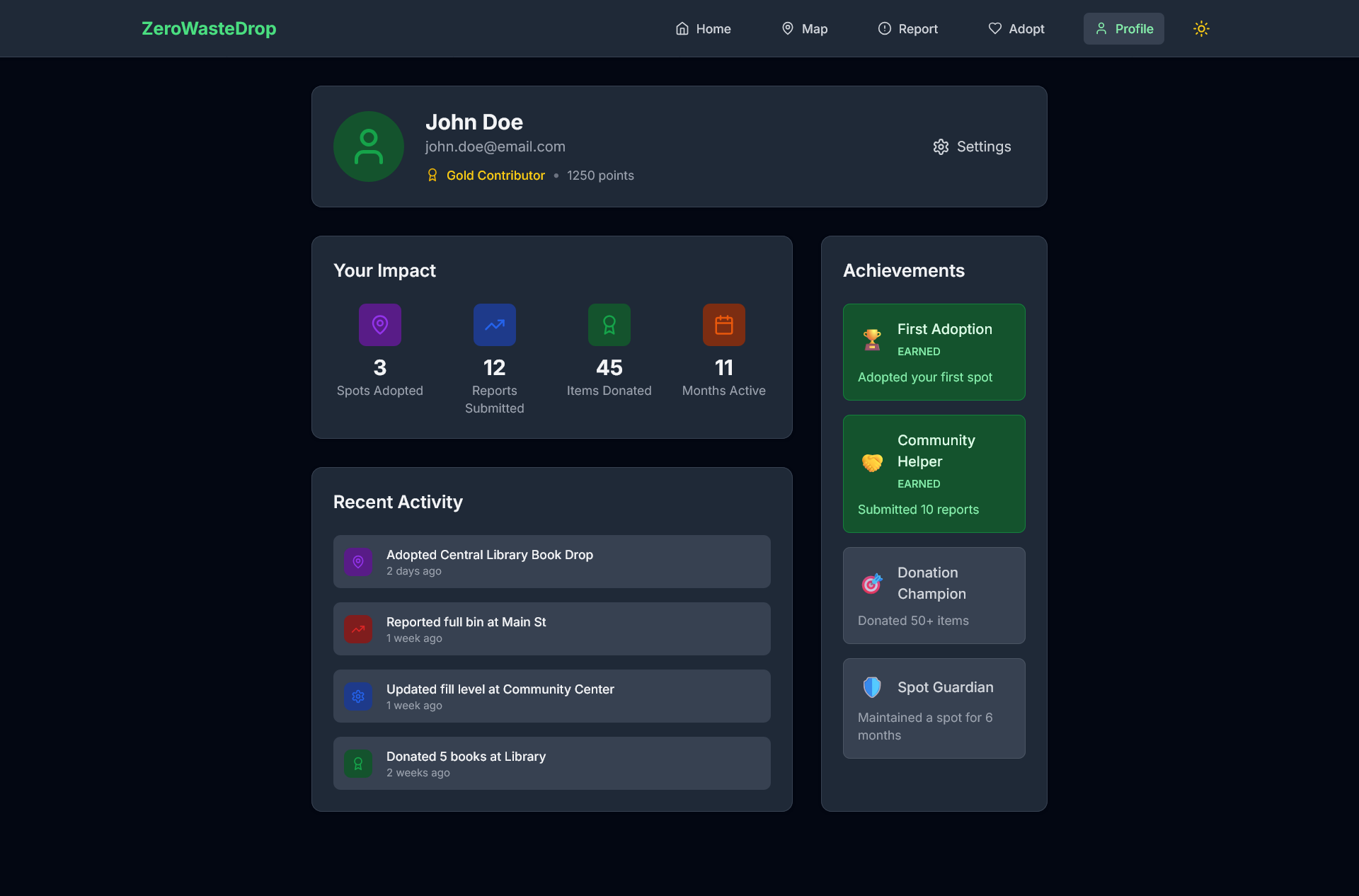Screen dimensions: 1359x896
Task: Click the orange Months Active calendar icon
Action: coord(724,325)
